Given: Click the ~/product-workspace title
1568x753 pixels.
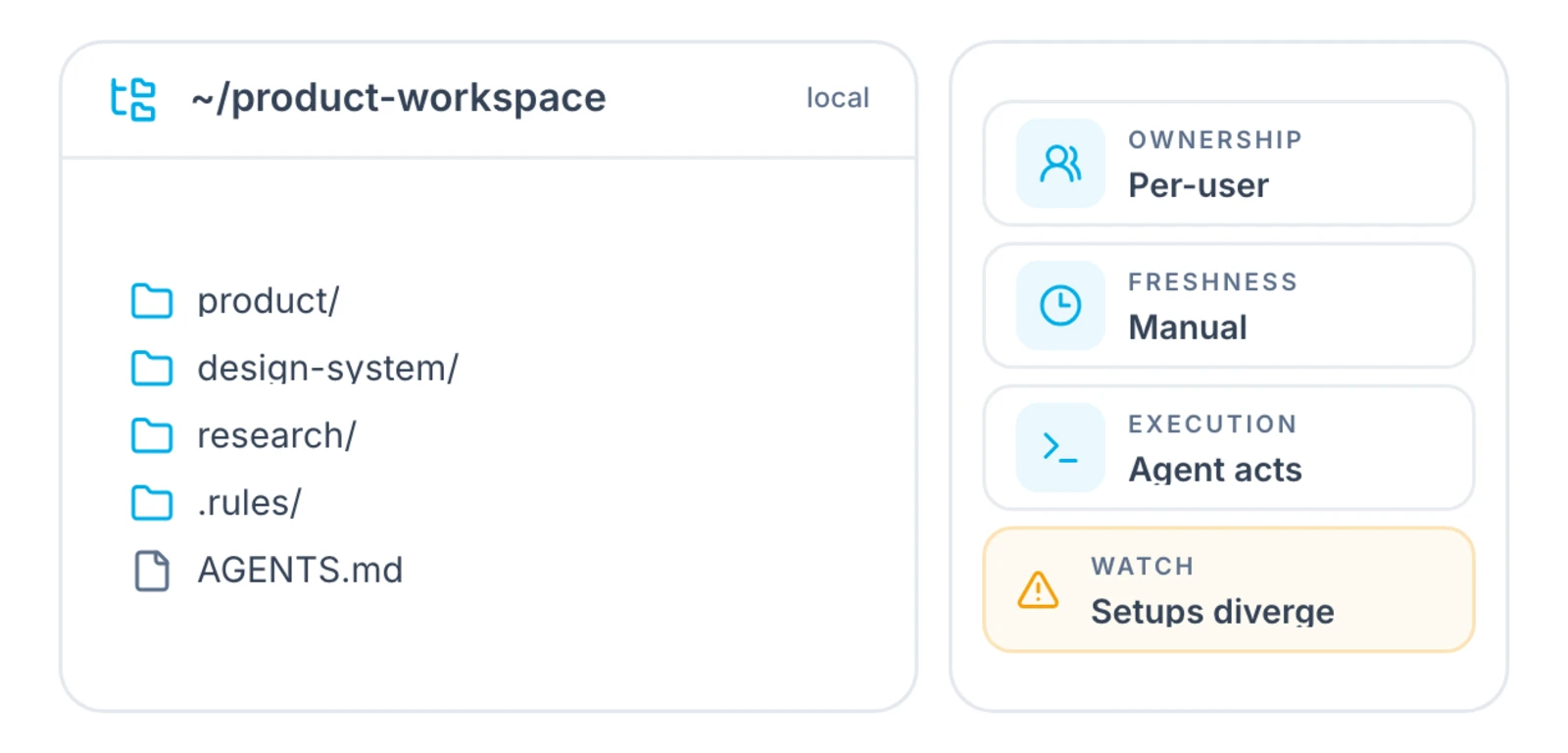Looking at the screenshot, I should 399,98.
